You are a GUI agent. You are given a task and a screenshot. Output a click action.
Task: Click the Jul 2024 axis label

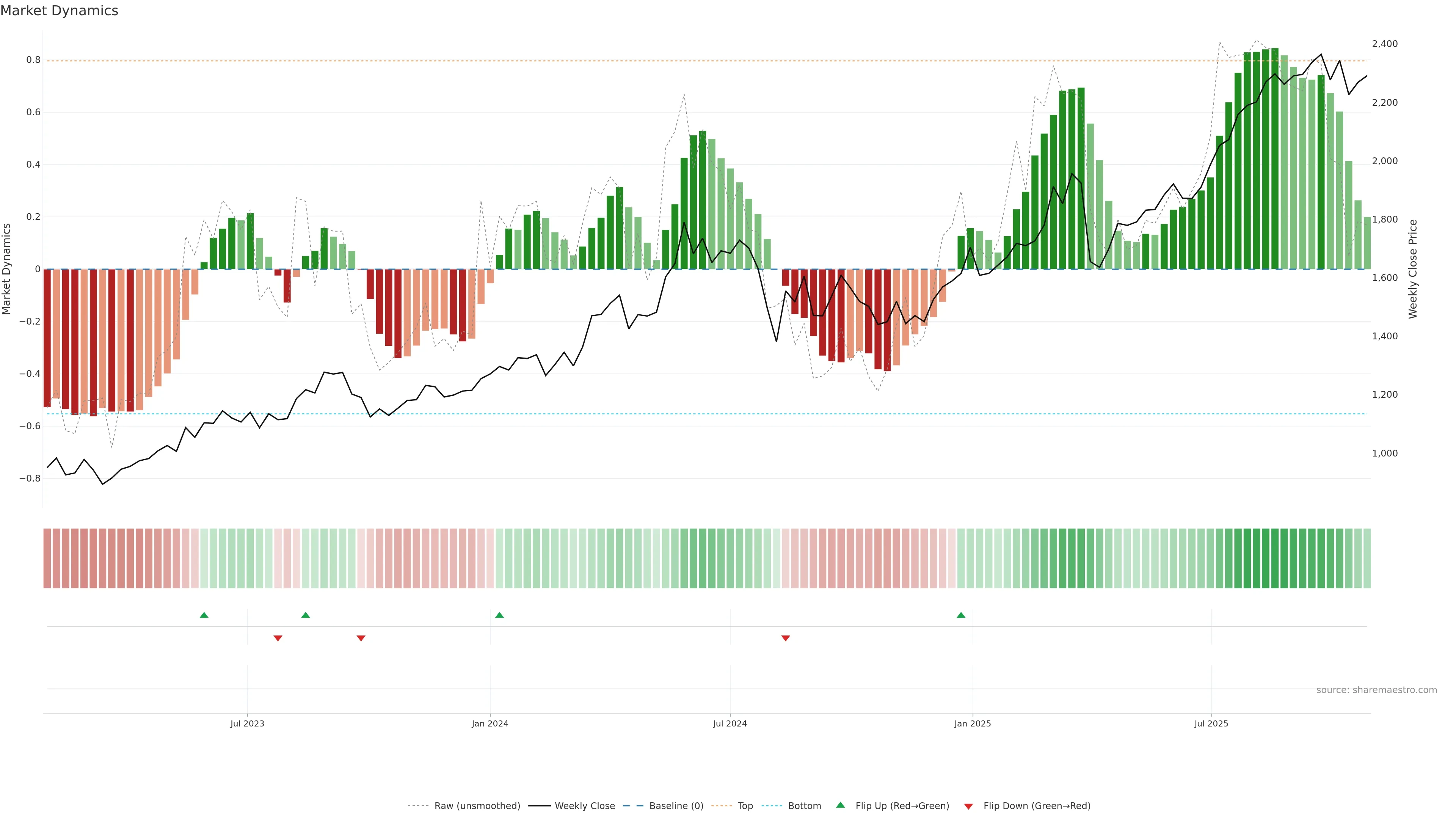click(x=730, y=723)
